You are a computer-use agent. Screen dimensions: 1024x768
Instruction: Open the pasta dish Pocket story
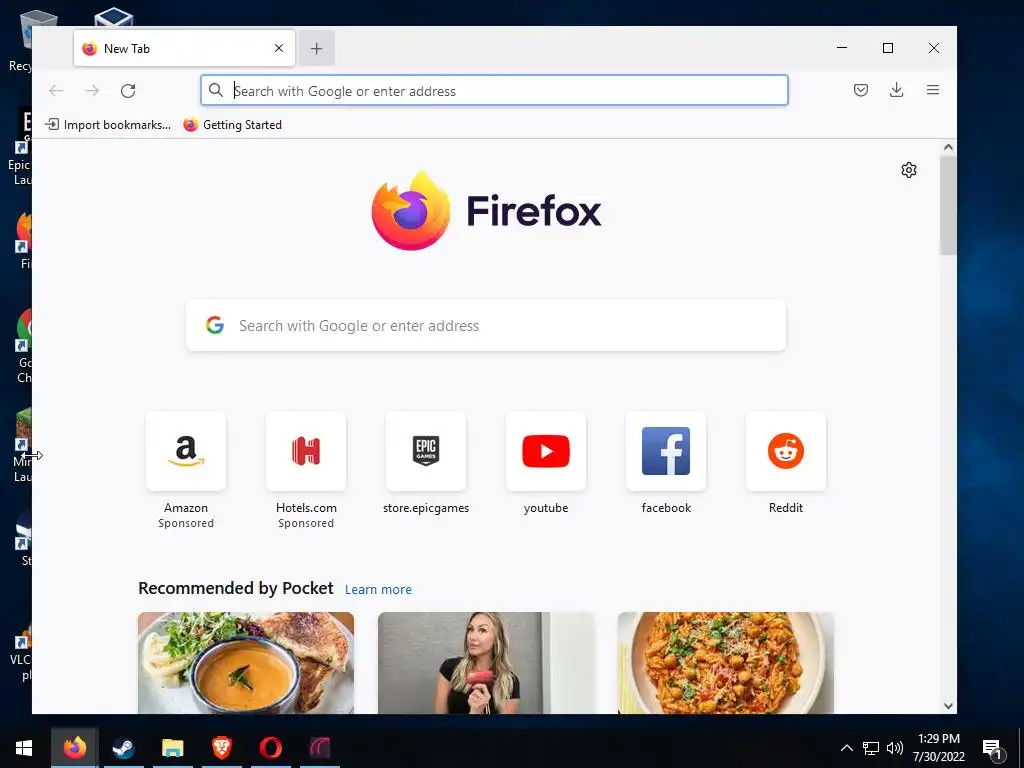point(726,663)
